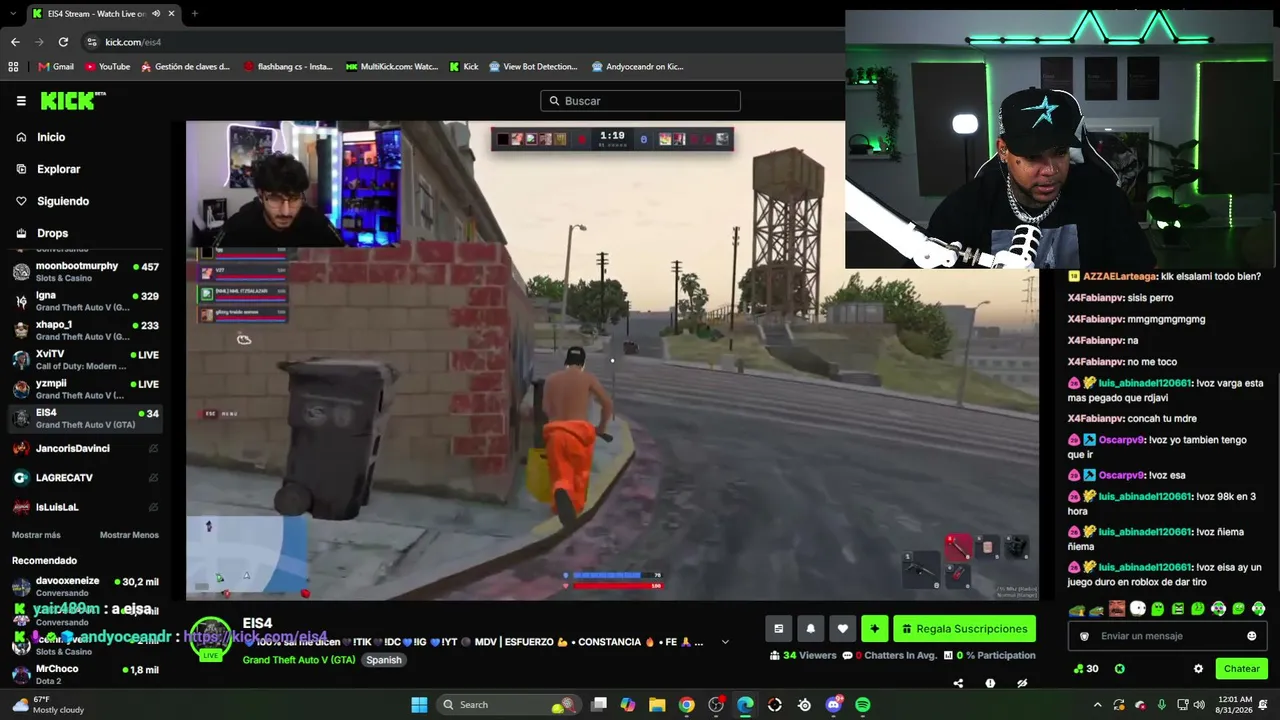Open Discord from the taskbar
1280x720 pixels.
[834, 705]
